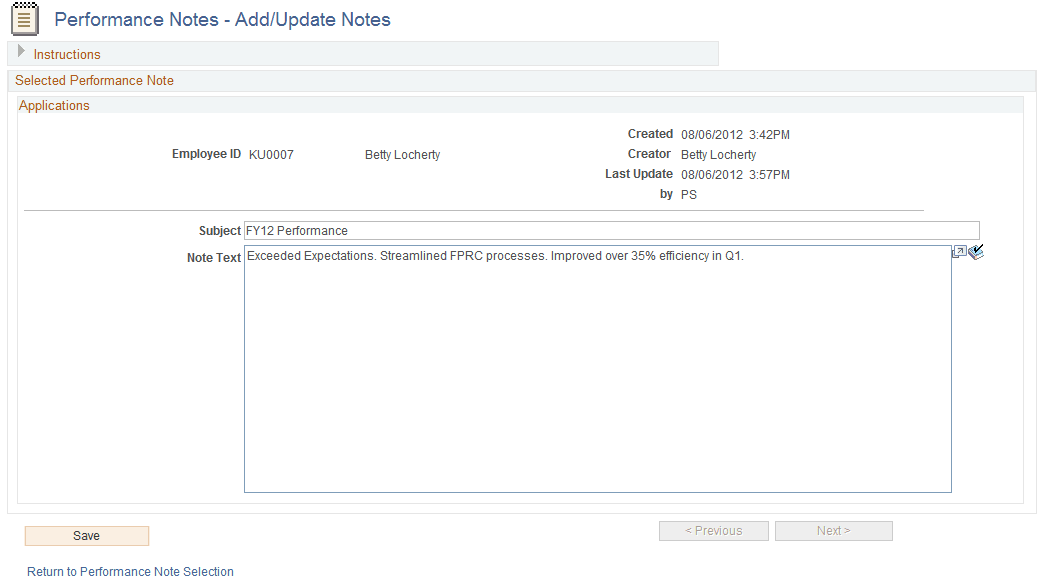Select the Employee ID value KU0007
The width and height of the screenshot is (1049, 582).
click(x=271, y=153)
